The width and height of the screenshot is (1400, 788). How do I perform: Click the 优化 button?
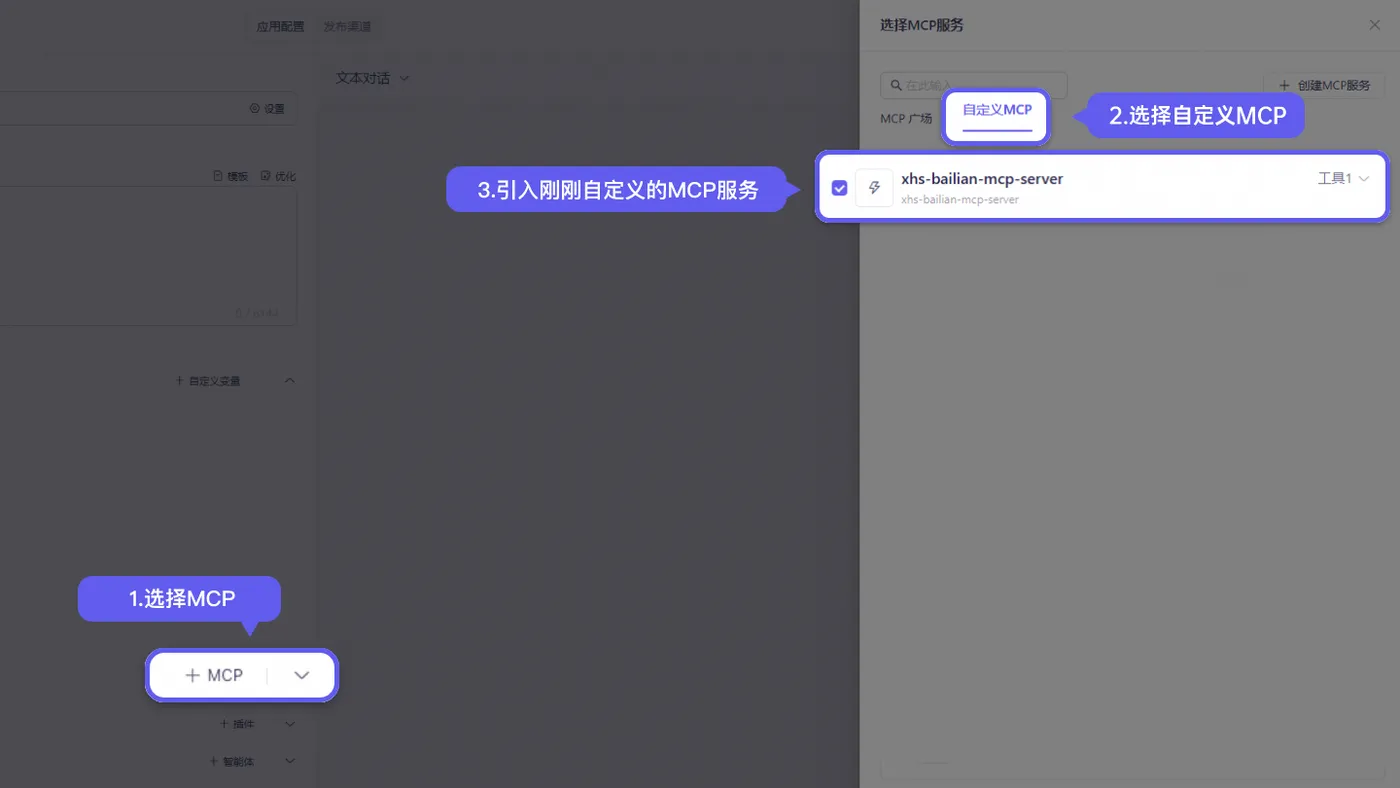(x=278, y=176)
